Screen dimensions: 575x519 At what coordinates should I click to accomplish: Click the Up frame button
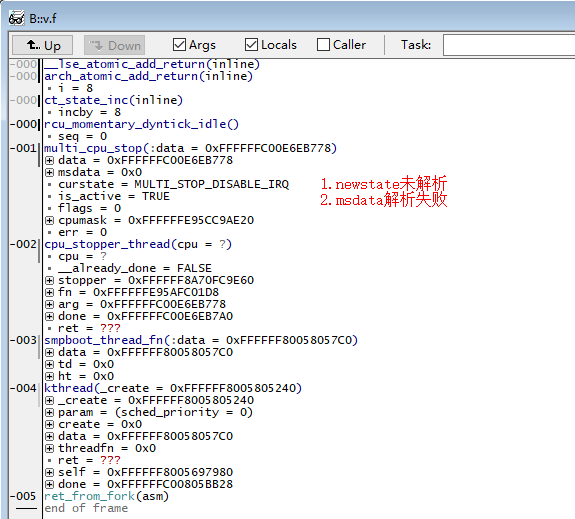pos(43,45)
